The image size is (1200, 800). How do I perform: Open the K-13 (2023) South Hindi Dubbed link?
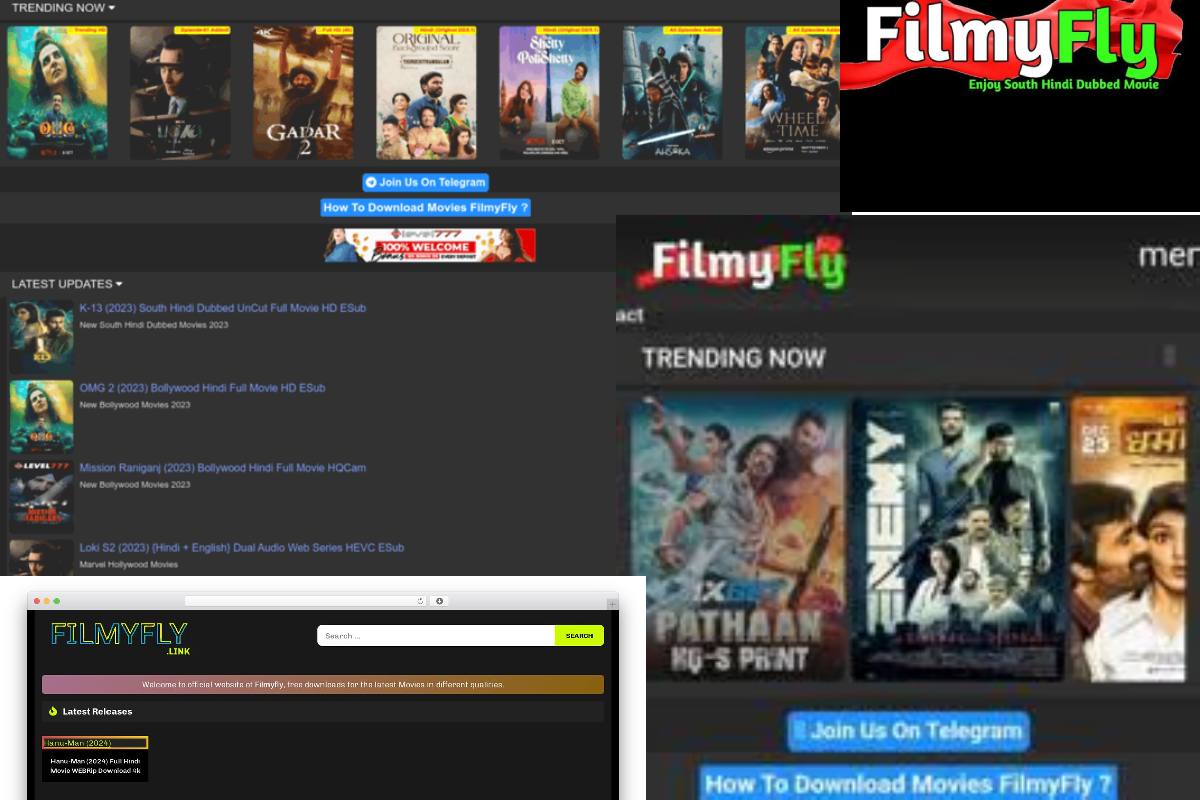pos(222,308)
